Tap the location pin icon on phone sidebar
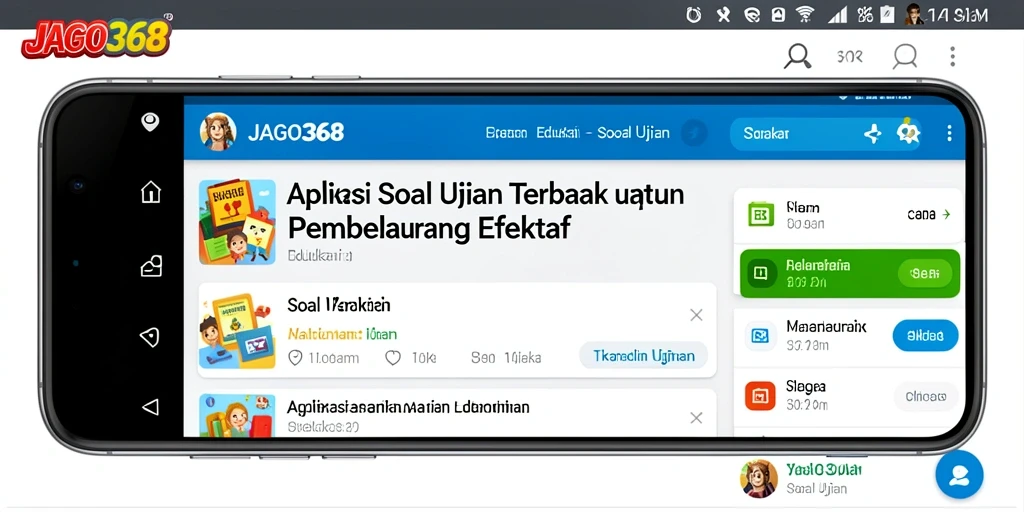The image size is (1024, 512). (x=151, y=121)
